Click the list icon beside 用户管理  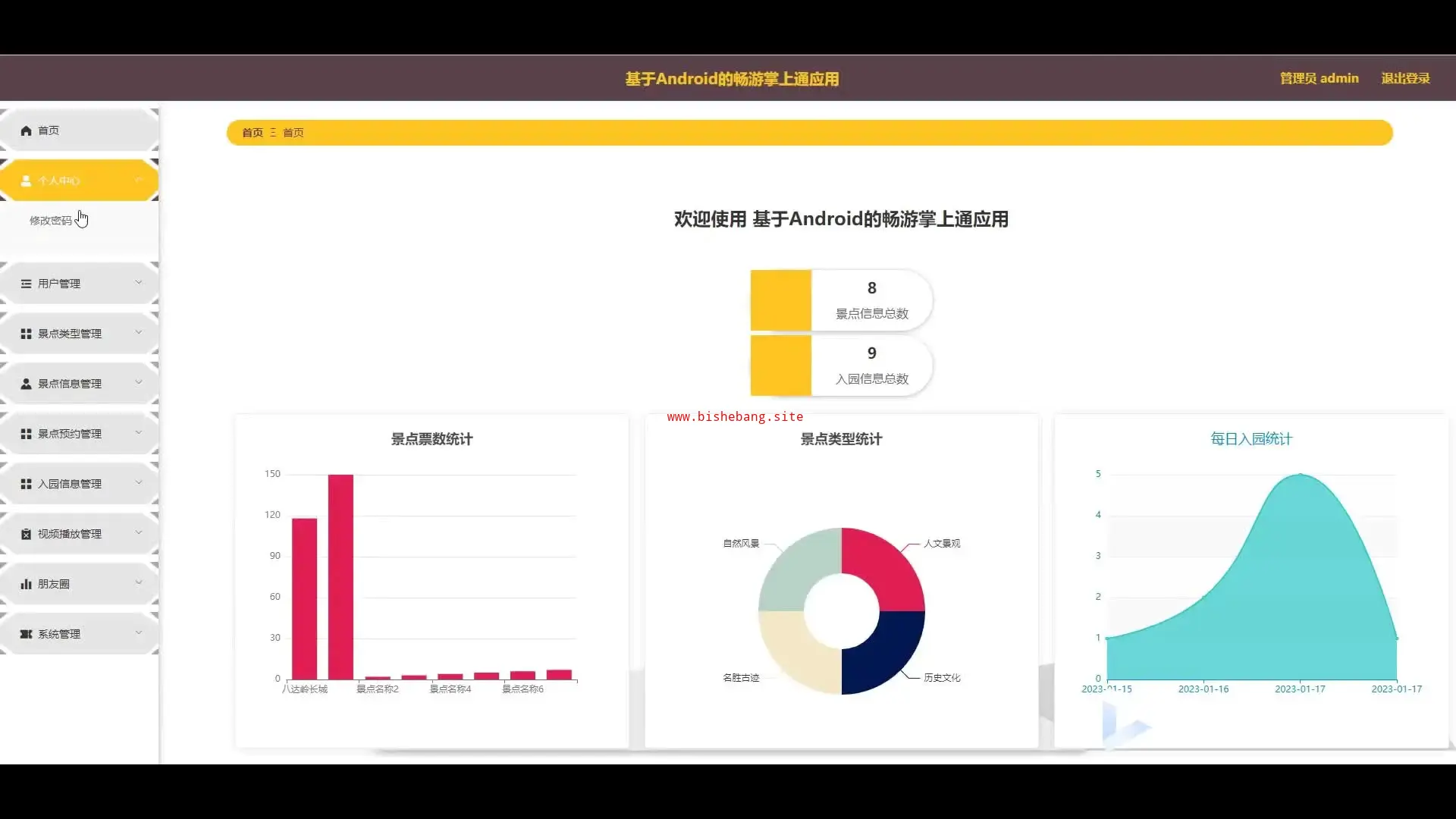point(26,284)
